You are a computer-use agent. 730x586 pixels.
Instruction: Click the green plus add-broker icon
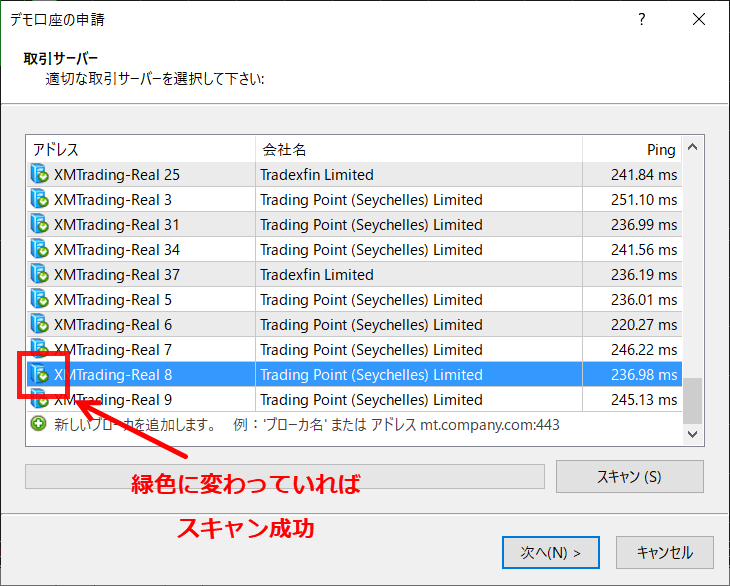tap(39, 424)
